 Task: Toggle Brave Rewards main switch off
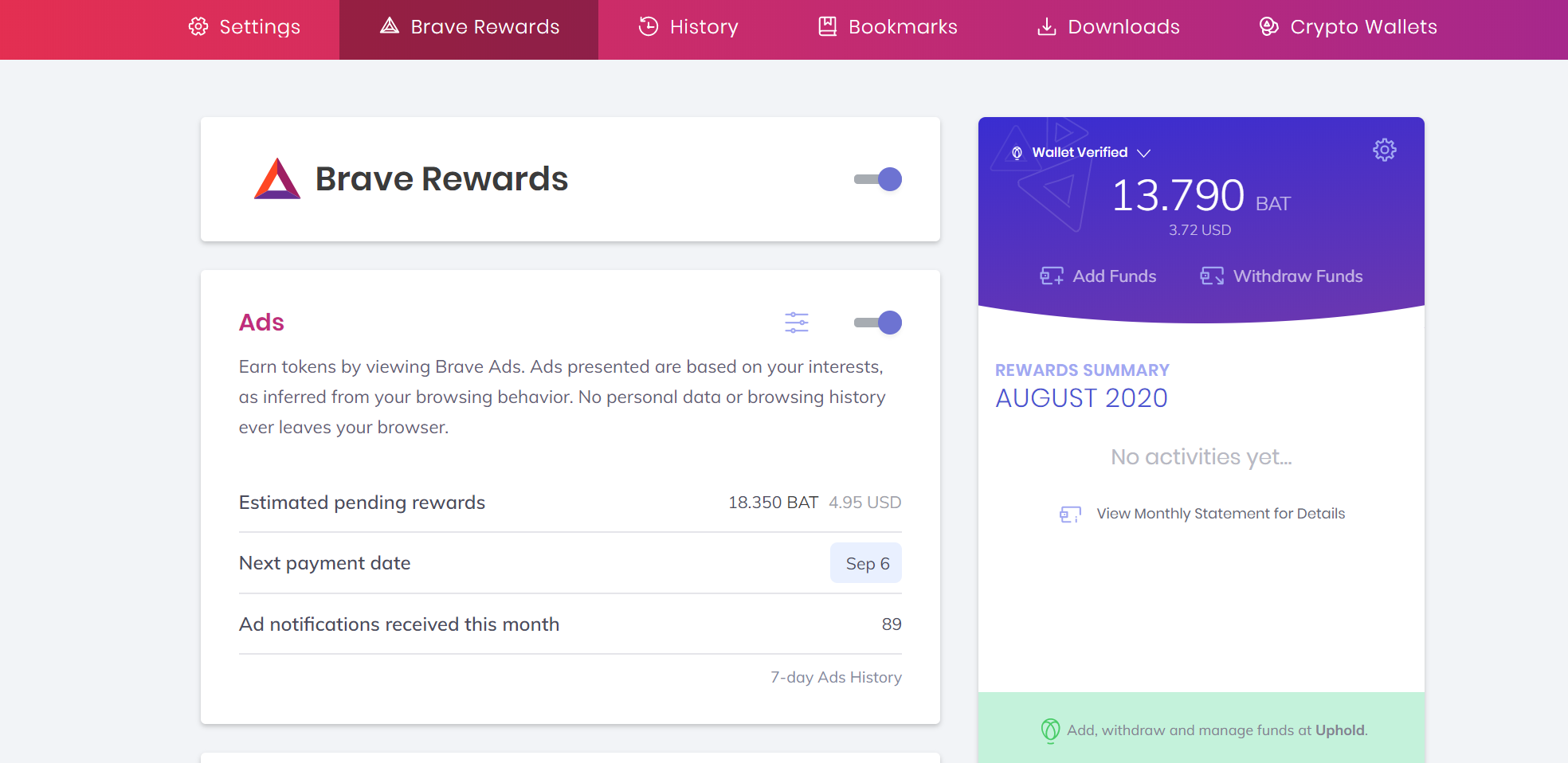point(878,179)
